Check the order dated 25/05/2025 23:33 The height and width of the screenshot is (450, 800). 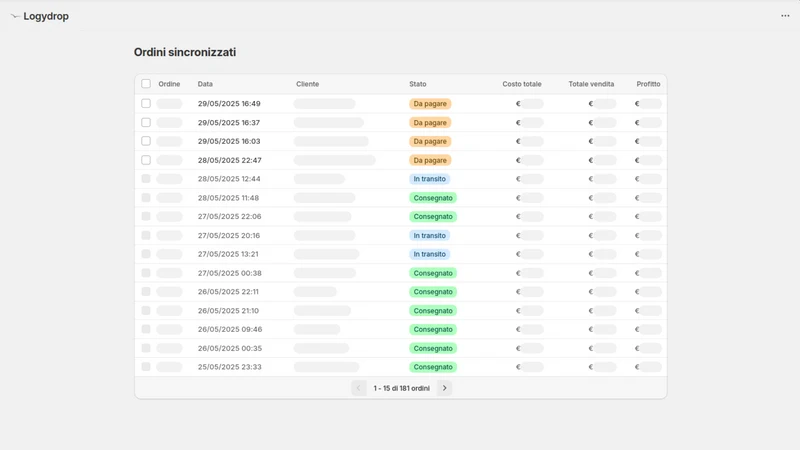[x=146, y=367]
